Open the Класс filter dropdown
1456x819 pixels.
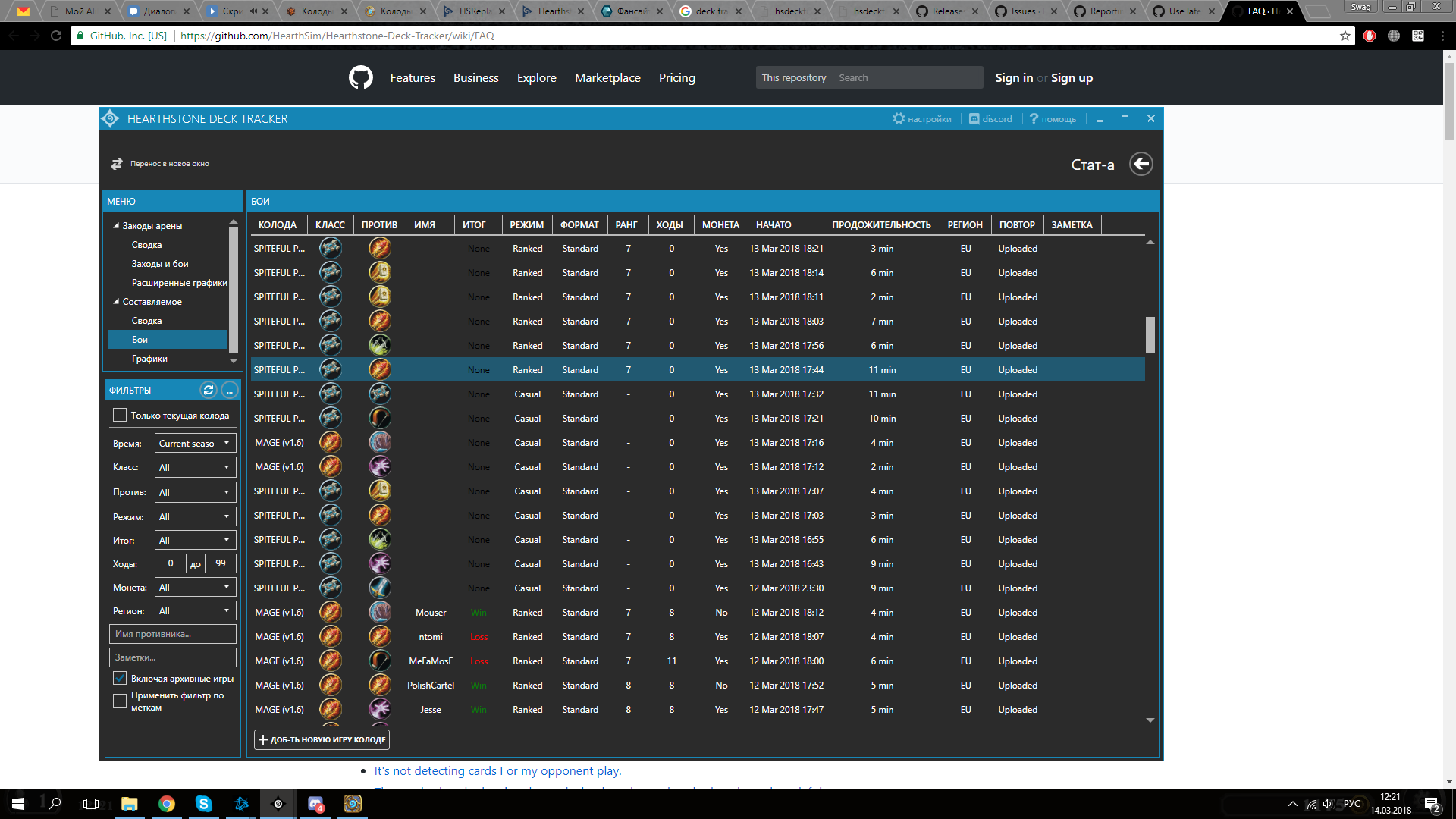(196, 467)
